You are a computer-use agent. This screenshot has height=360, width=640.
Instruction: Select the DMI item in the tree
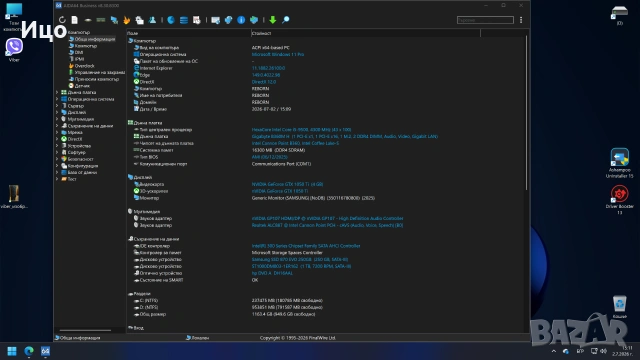coord(79,52)
